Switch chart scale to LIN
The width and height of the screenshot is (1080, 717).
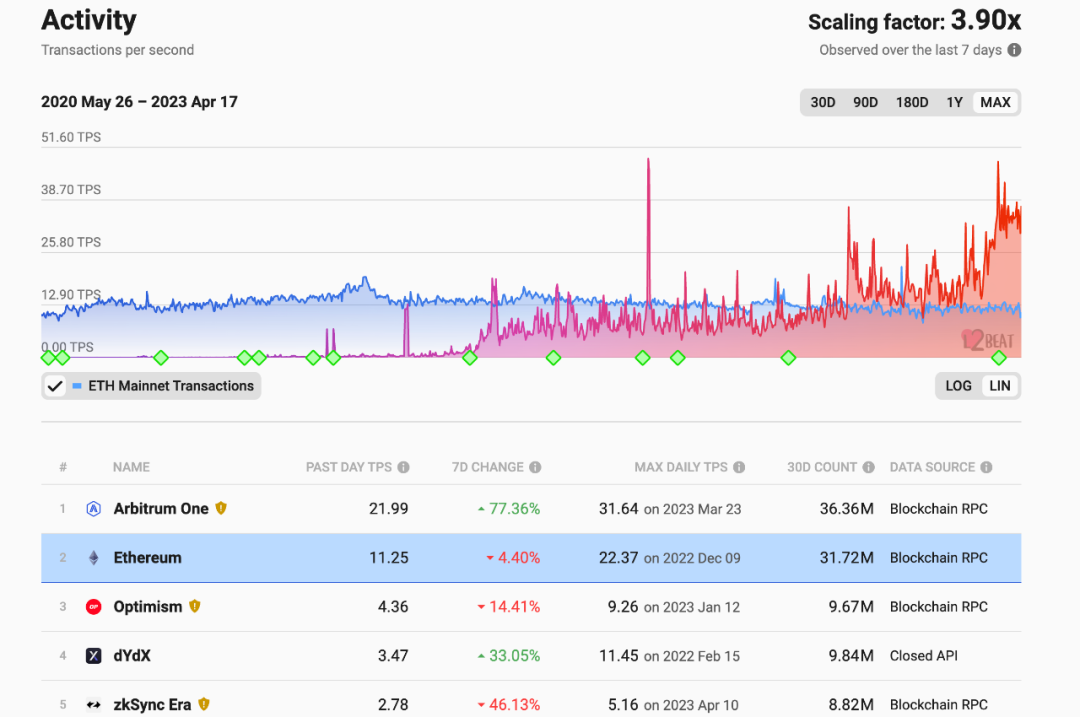[x=999, y=386]
